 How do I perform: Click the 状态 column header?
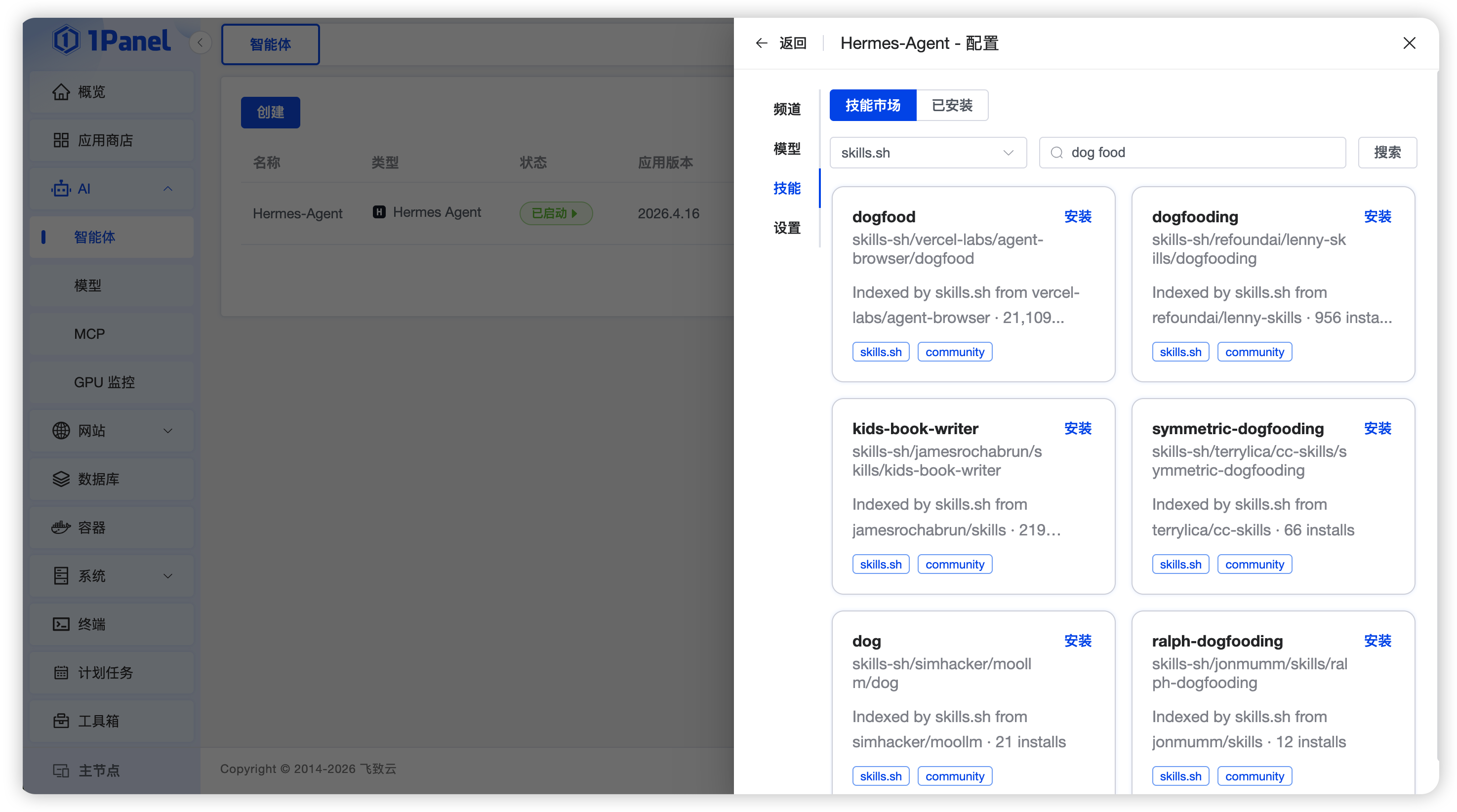point(533,163)
